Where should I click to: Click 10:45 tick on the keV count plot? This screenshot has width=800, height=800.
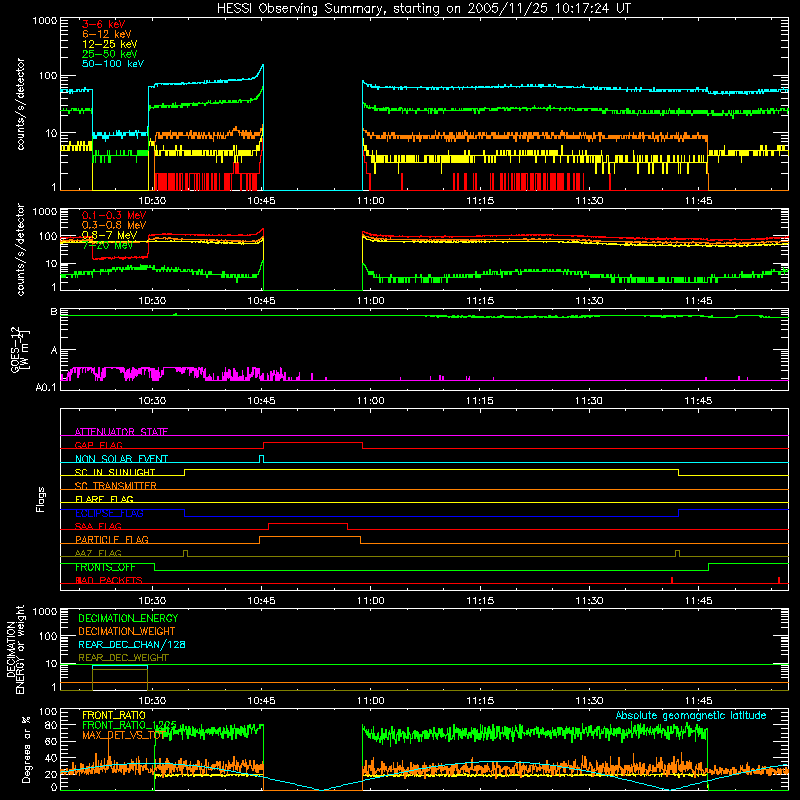[x=261, y=201]
